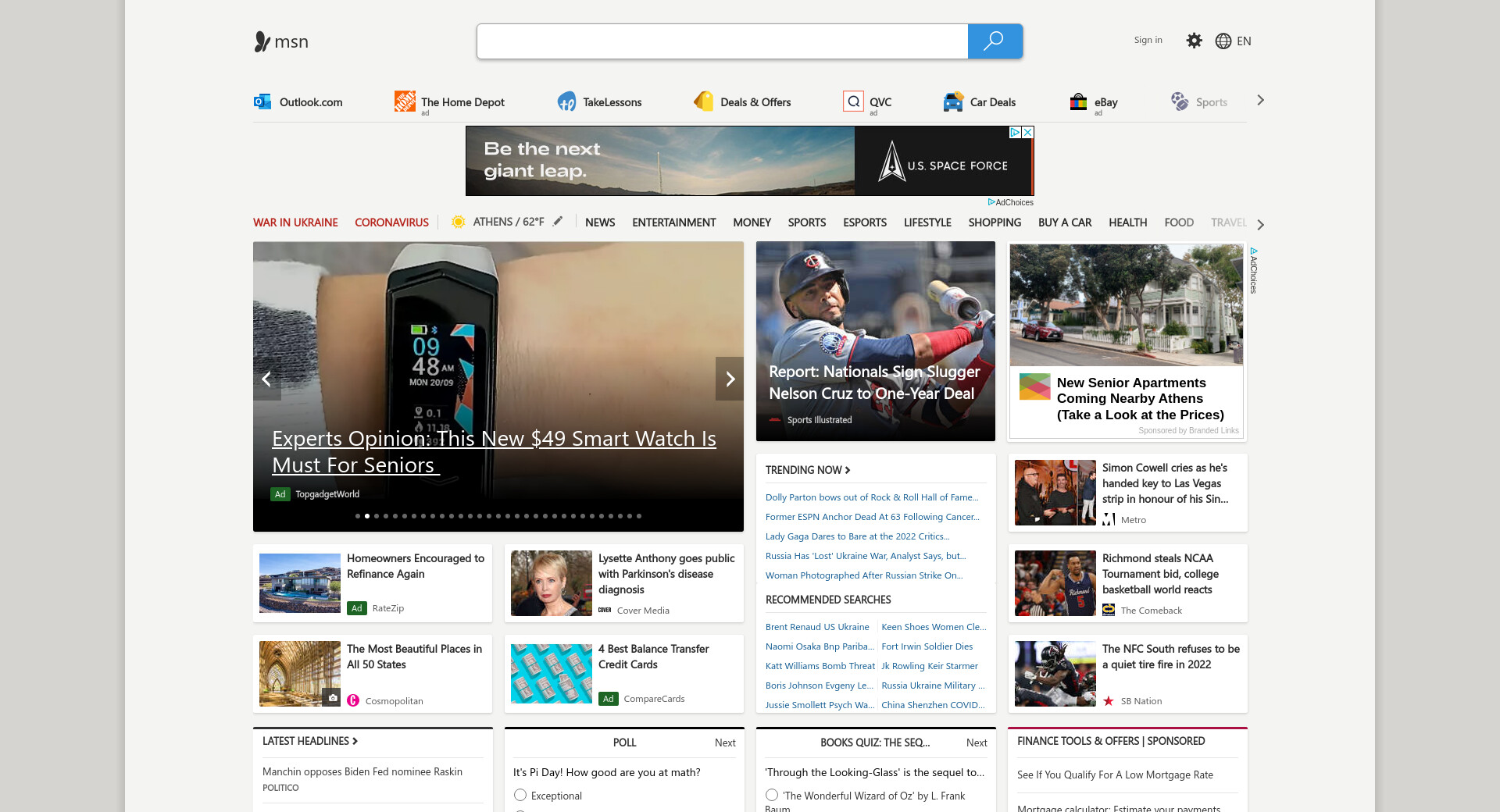Click the Sign in link
Image resolution: width=1500 pixels, height=812 pixels.
(x=1148, y=40)
